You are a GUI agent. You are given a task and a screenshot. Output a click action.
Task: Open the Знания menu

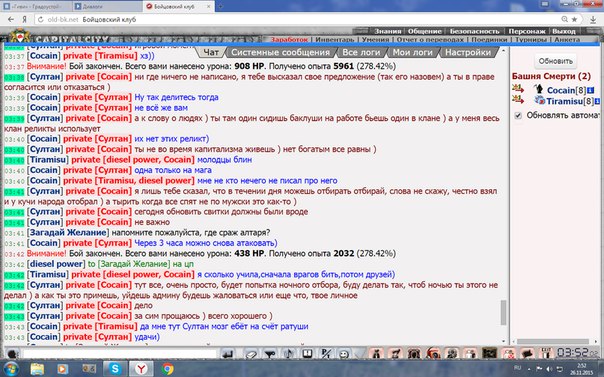(x=388, y=31)
